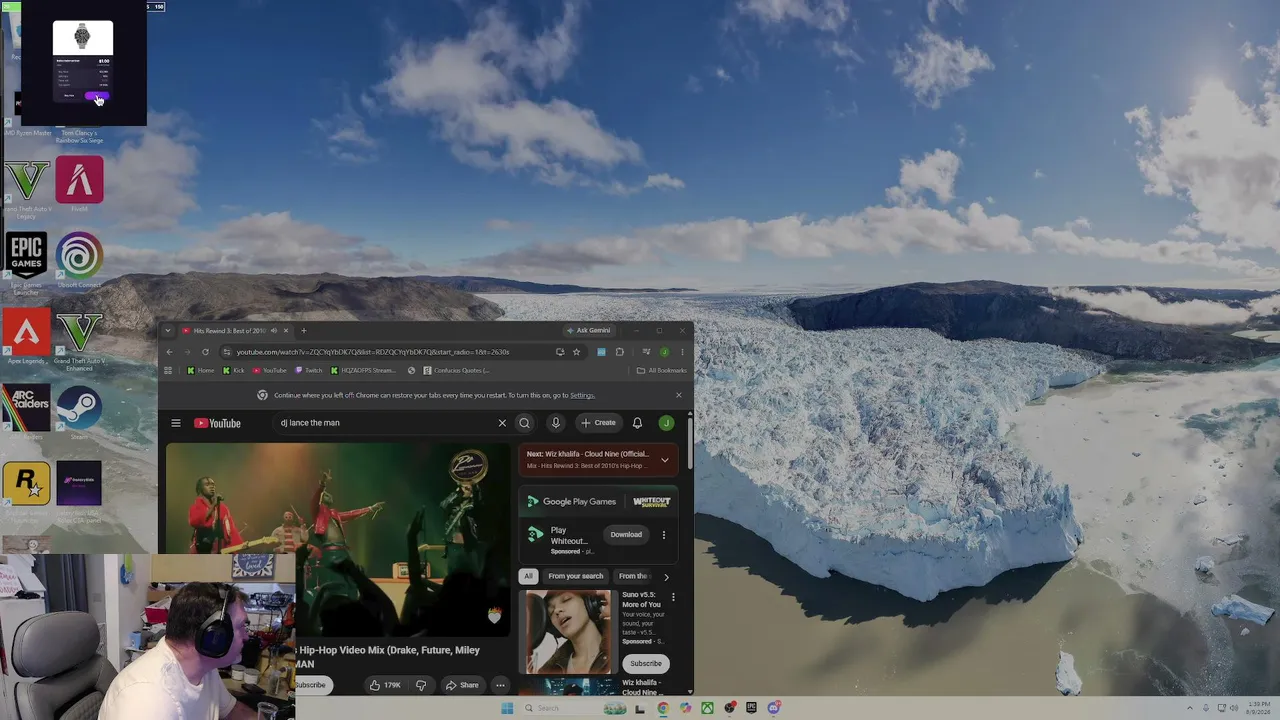This screenshot has height=720, width=1280.
Task: Open more actions menu below the video
Action: coord(500,685)
